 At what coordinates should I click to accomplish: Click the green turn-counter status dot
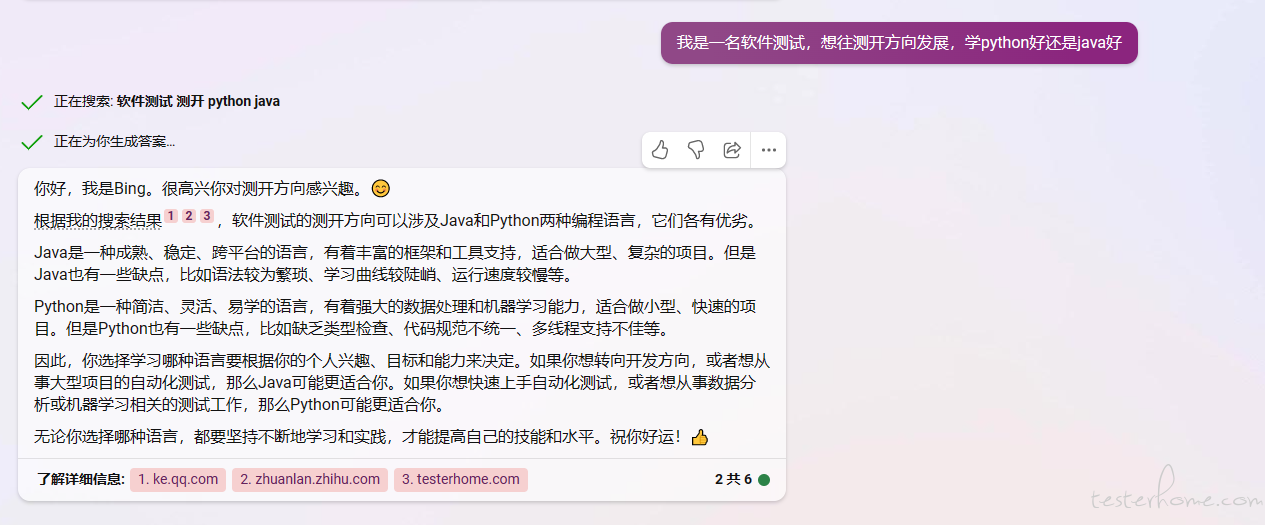[764, 480]
